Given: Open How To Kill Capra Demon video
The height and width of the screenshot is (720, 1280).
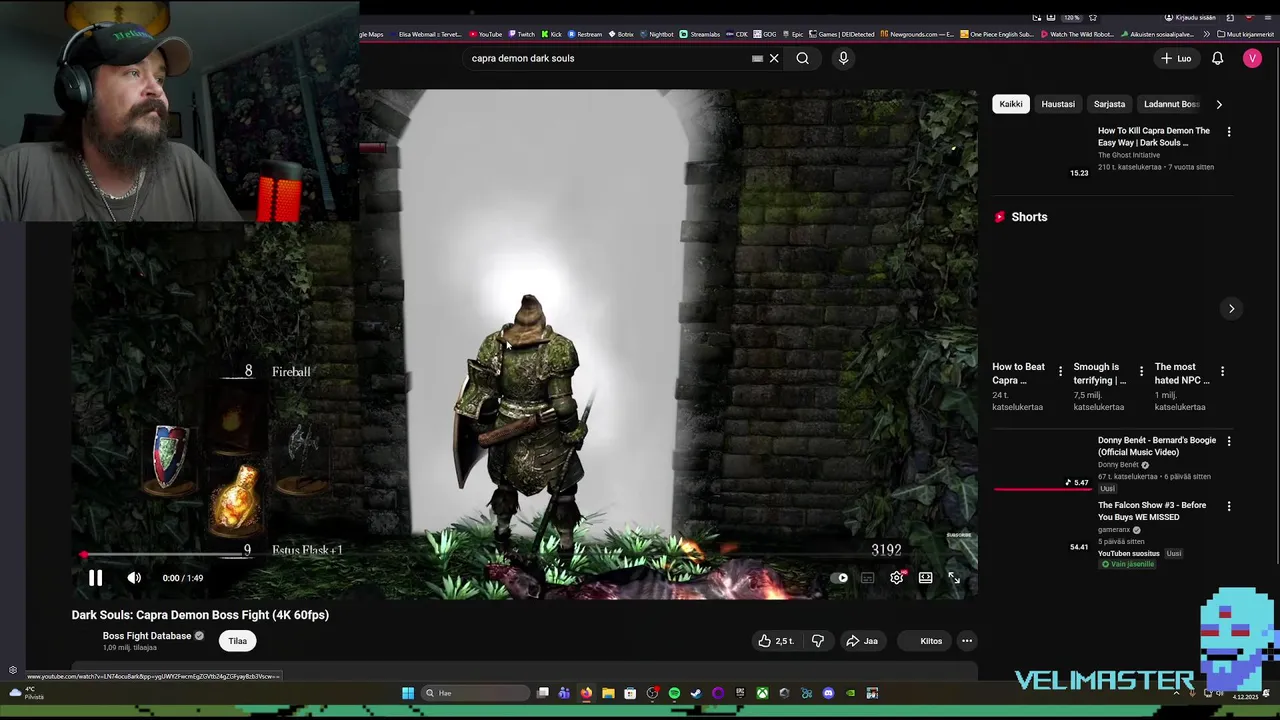Looking at the screenshot, I should 1153,136.
